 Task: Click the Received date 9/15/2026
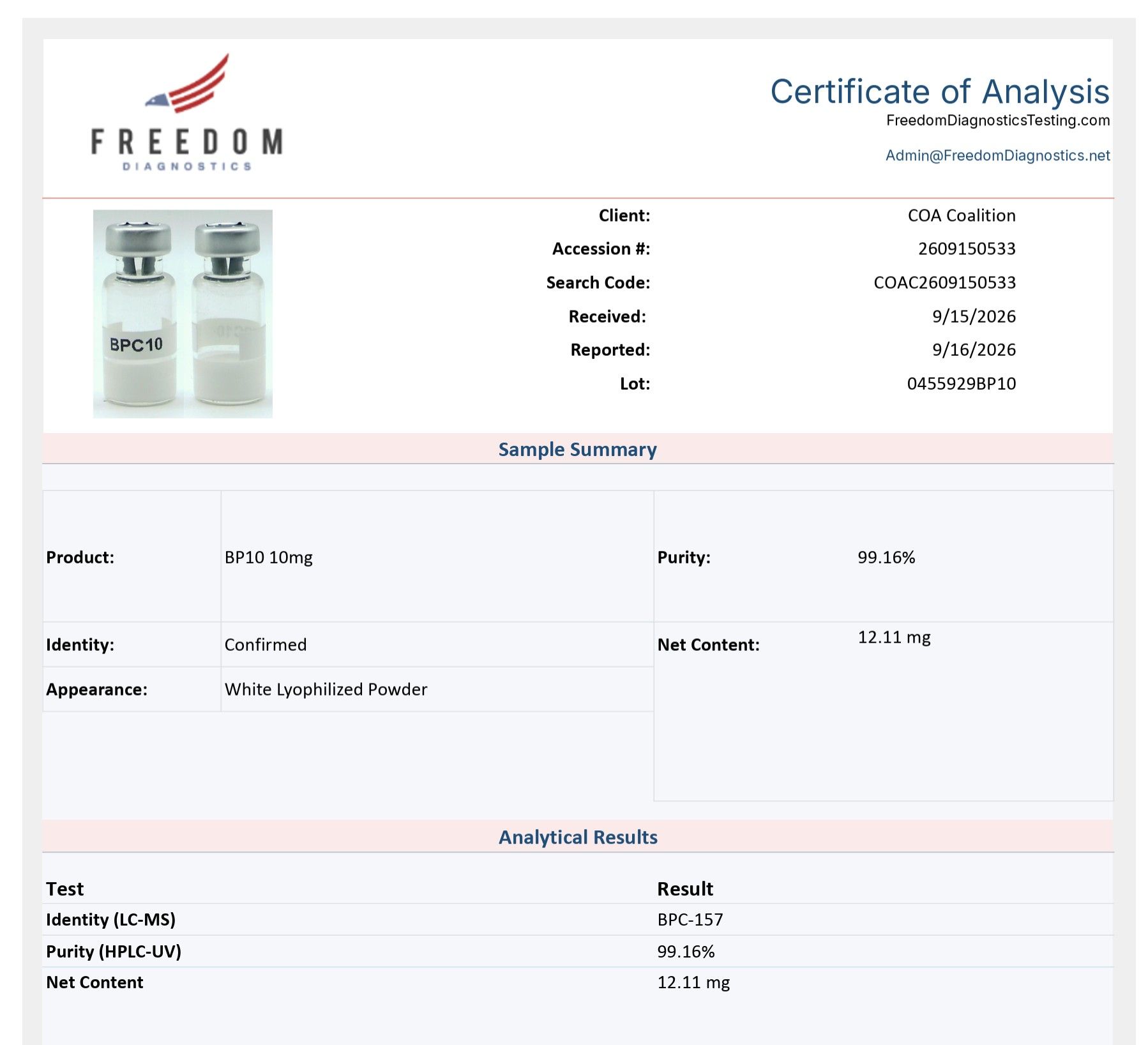click(x=974, y=316)
